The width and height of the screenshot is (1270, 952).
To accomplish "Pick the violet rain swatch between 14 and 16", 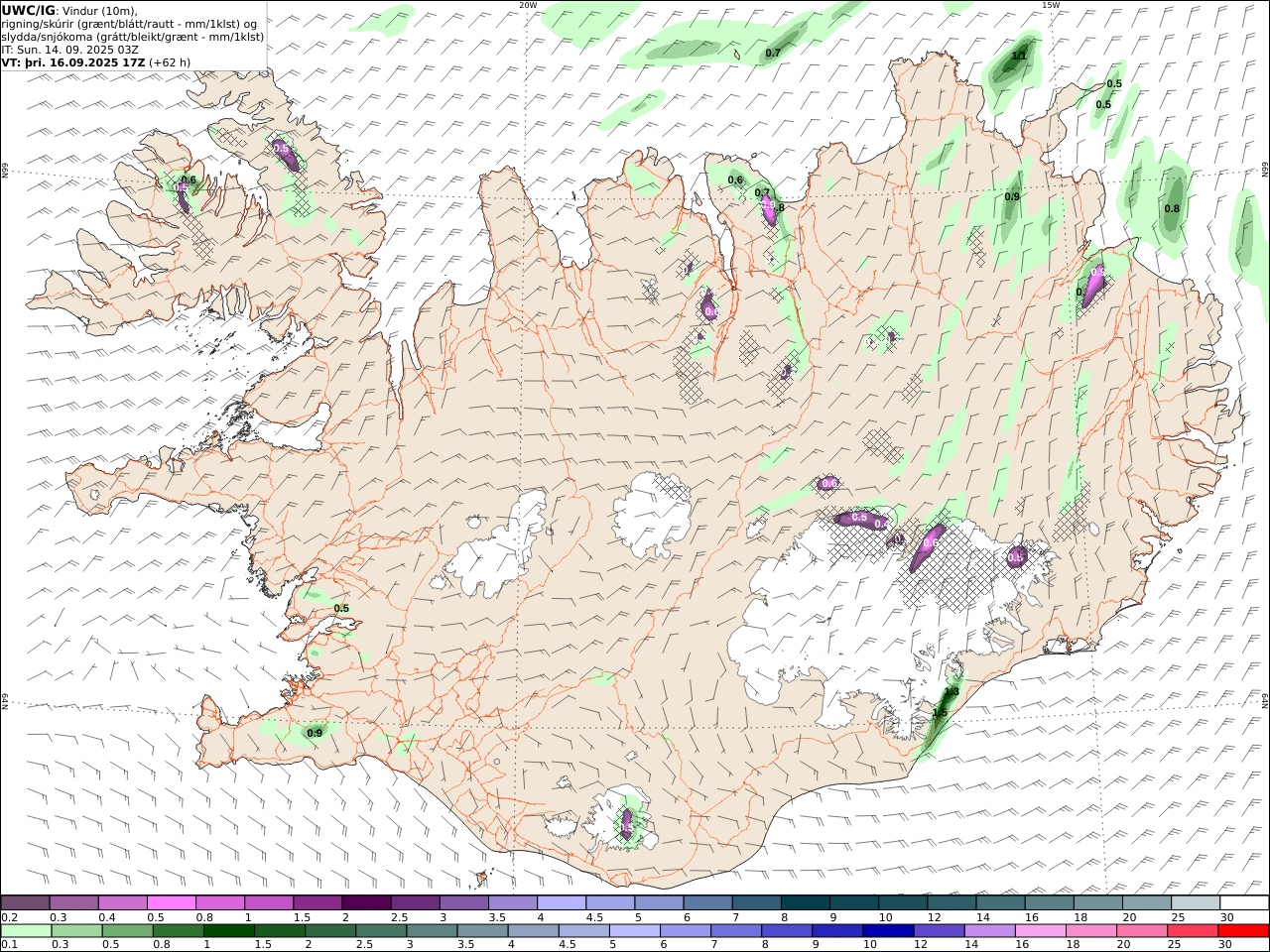I will tap(989, 931).
